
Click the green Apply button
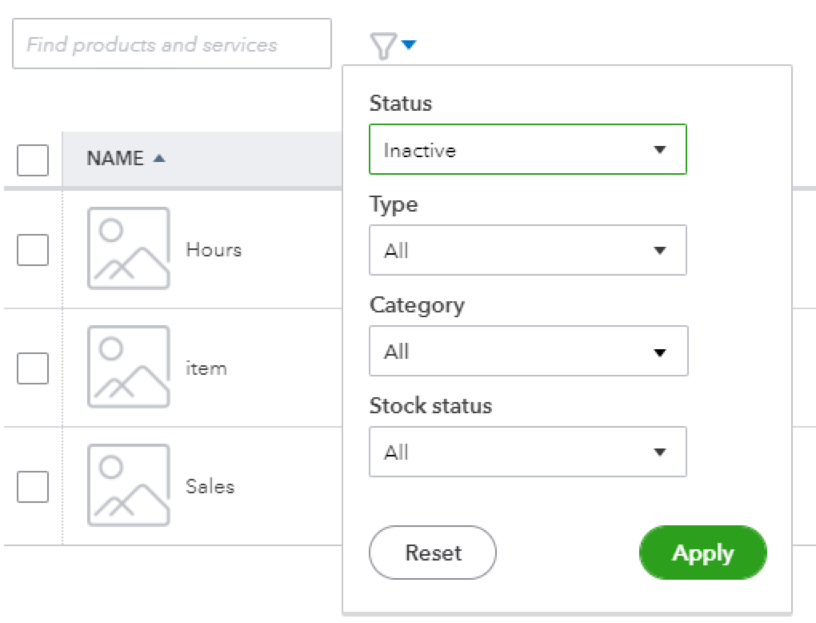pos(702,553)
